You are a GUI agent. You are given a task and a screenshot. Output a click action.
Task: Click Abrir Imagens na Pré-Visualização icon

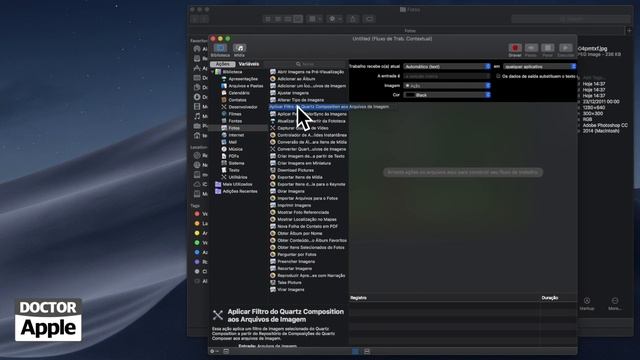273,72
